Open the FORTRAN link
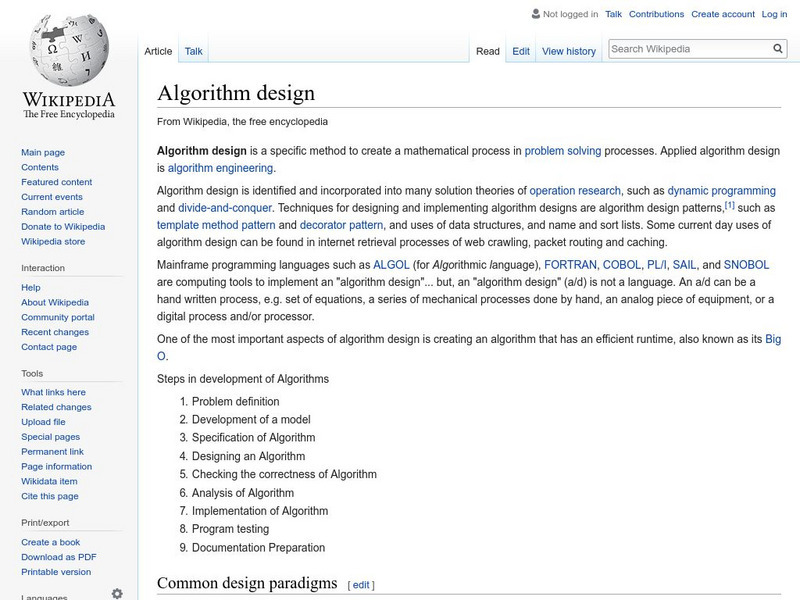This screenshot has height=600, width=800. click(570, 265)
